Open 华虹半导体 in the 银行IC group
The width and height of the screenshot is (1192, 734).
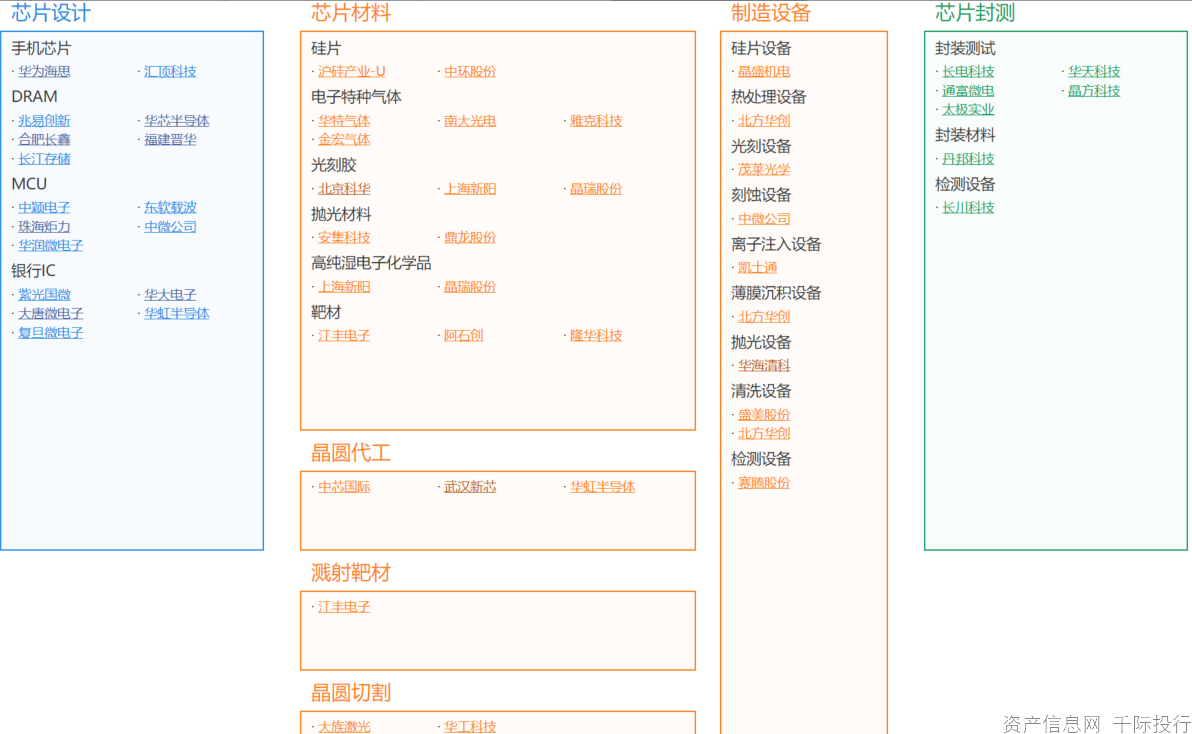(x=176, y=314)
